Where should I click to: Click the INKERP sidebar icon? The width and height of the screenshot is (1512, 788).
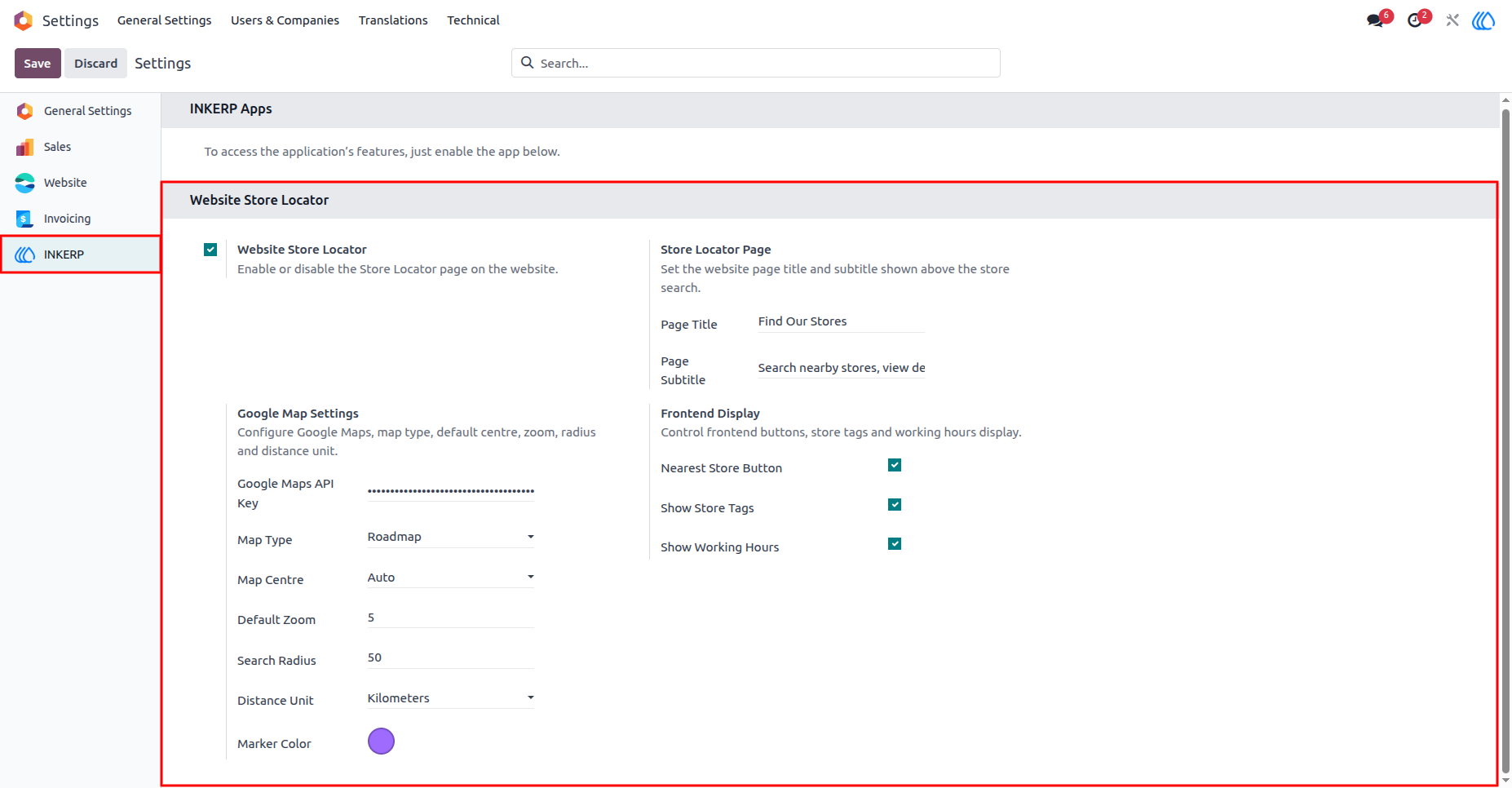tap(25, 255)
